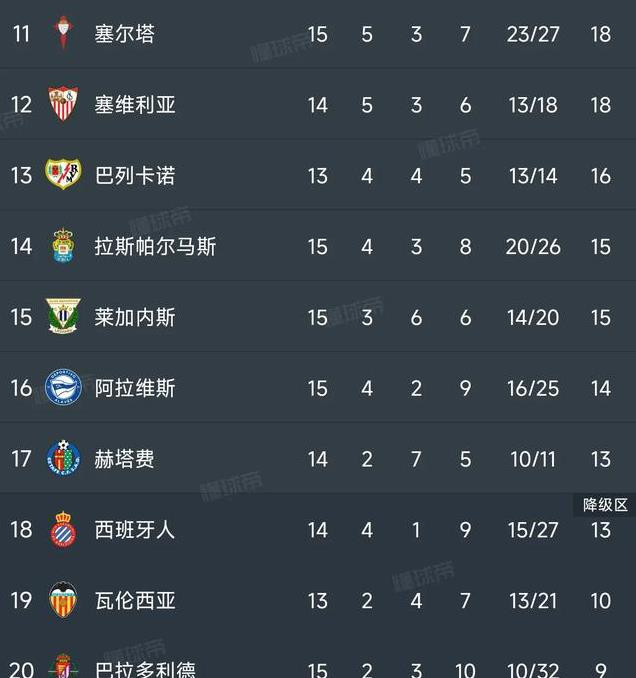Tap the 莱加内斯 team name
636x678 pixels.
tap(135, 317)
